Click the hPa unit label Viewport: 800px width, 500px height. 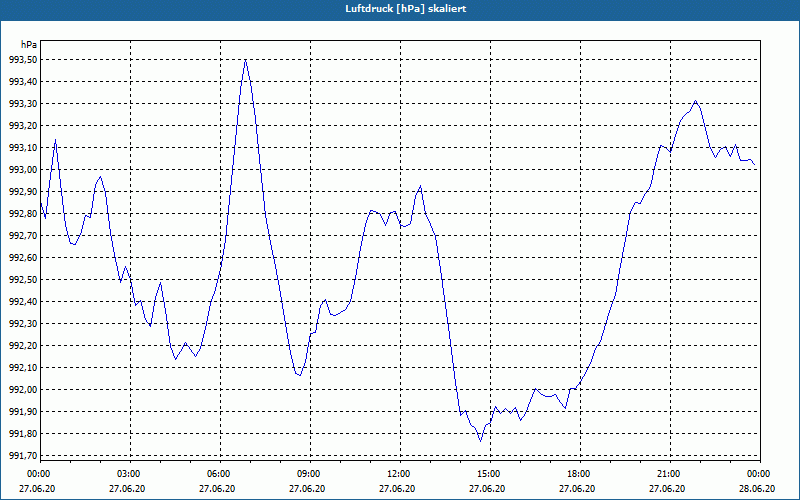click(29, 45)
